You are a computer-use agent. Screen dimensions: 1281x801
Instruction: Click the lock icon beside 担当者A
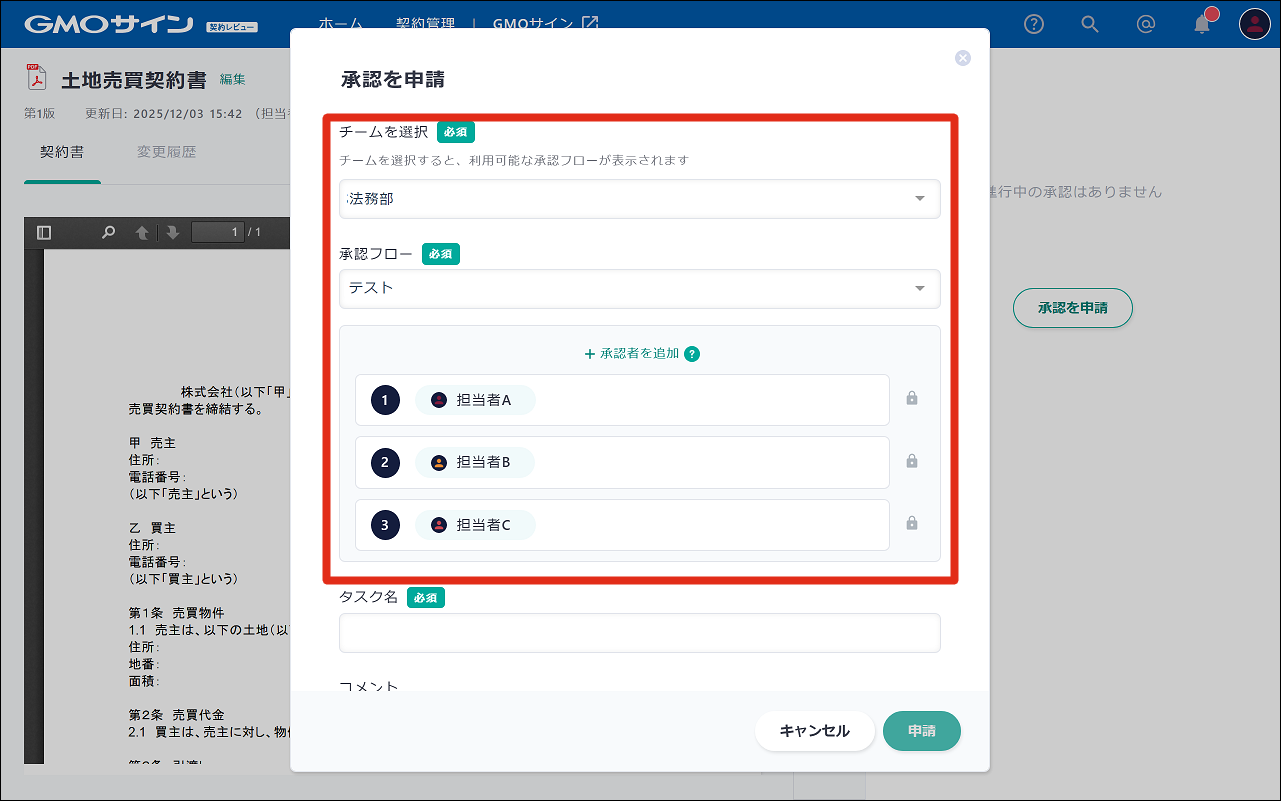911,399
